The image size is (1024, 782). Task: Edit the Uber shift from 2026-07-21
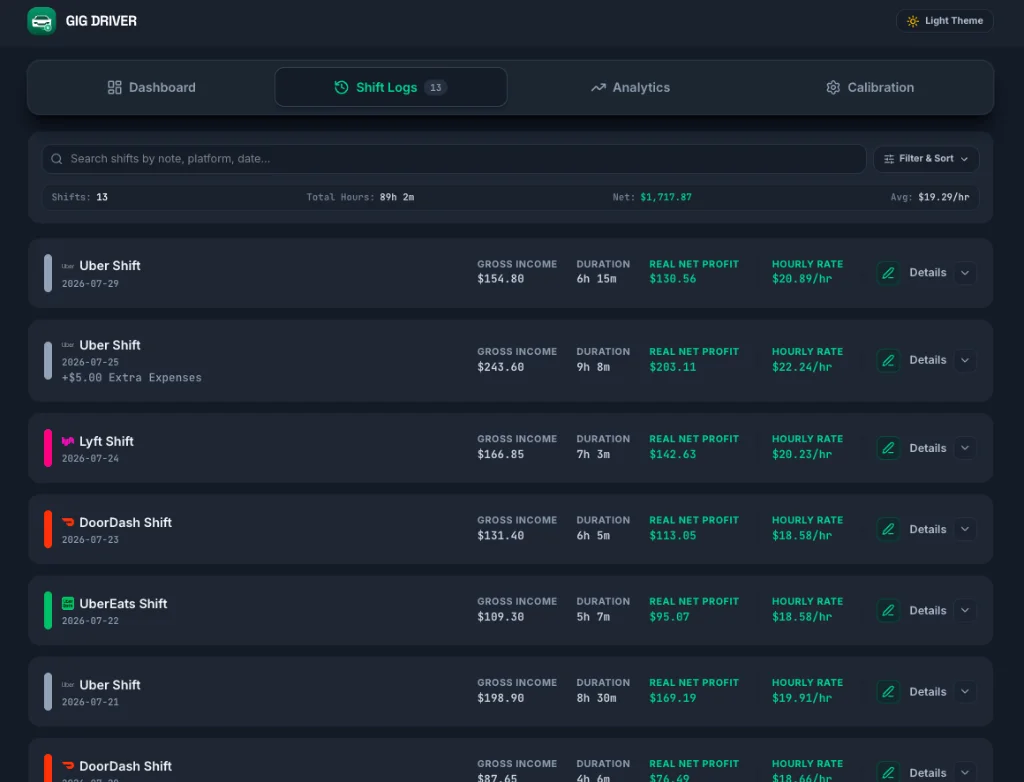pos(888,692)
